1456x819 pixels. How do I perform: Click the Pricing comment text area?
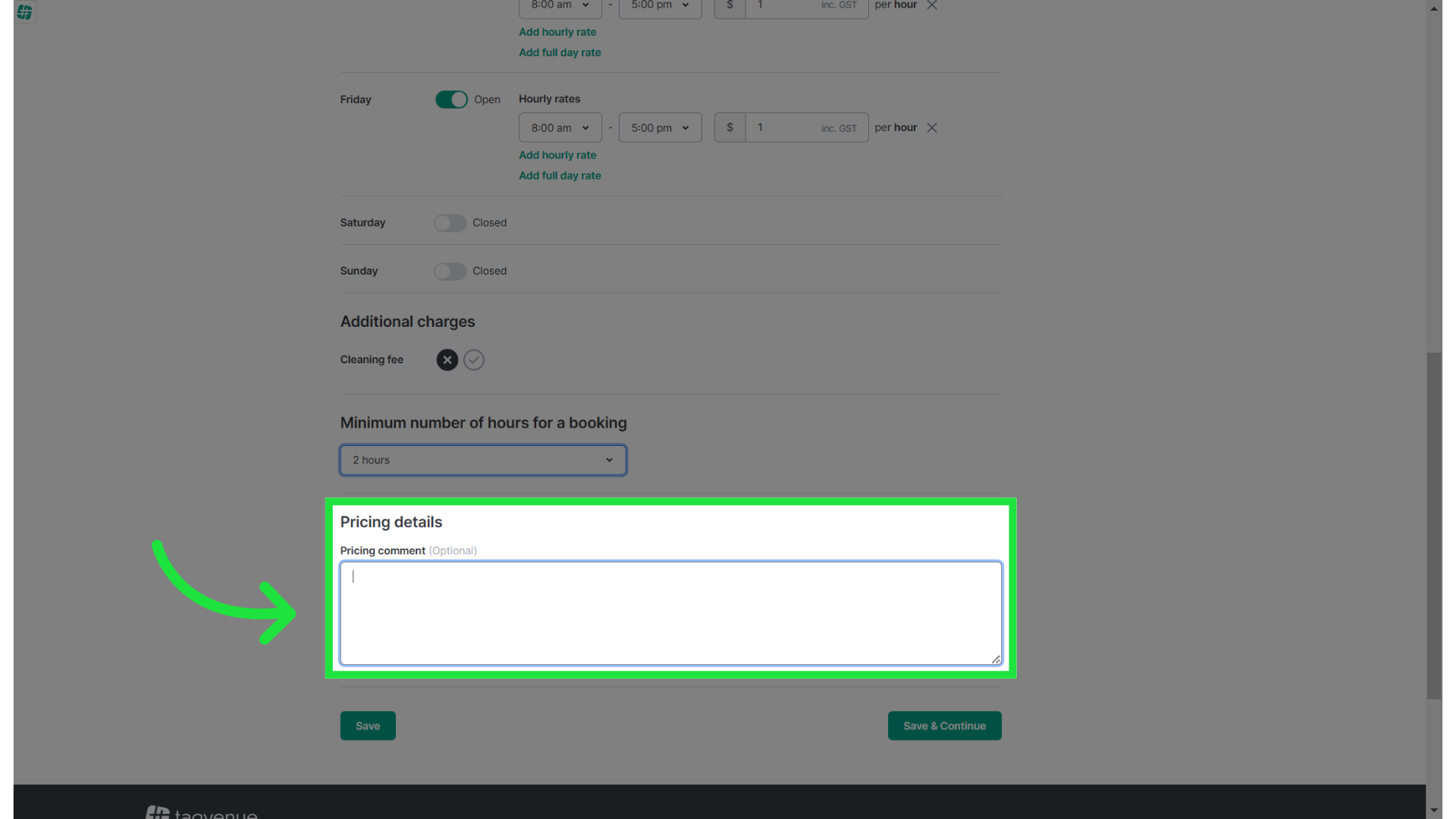(671, 613)
